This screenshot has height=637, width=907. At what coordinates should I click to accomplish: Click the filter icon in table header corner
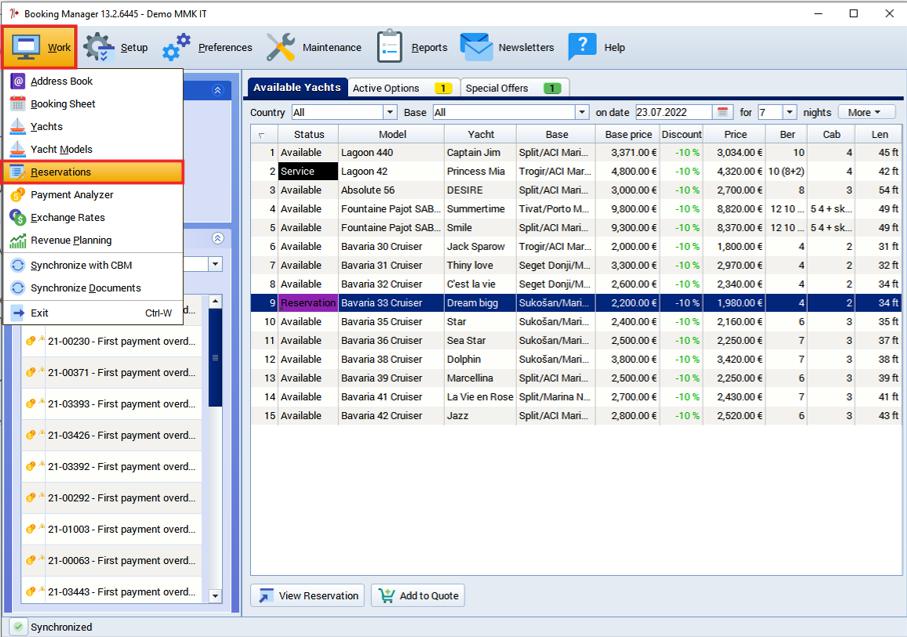coord(261,134)
